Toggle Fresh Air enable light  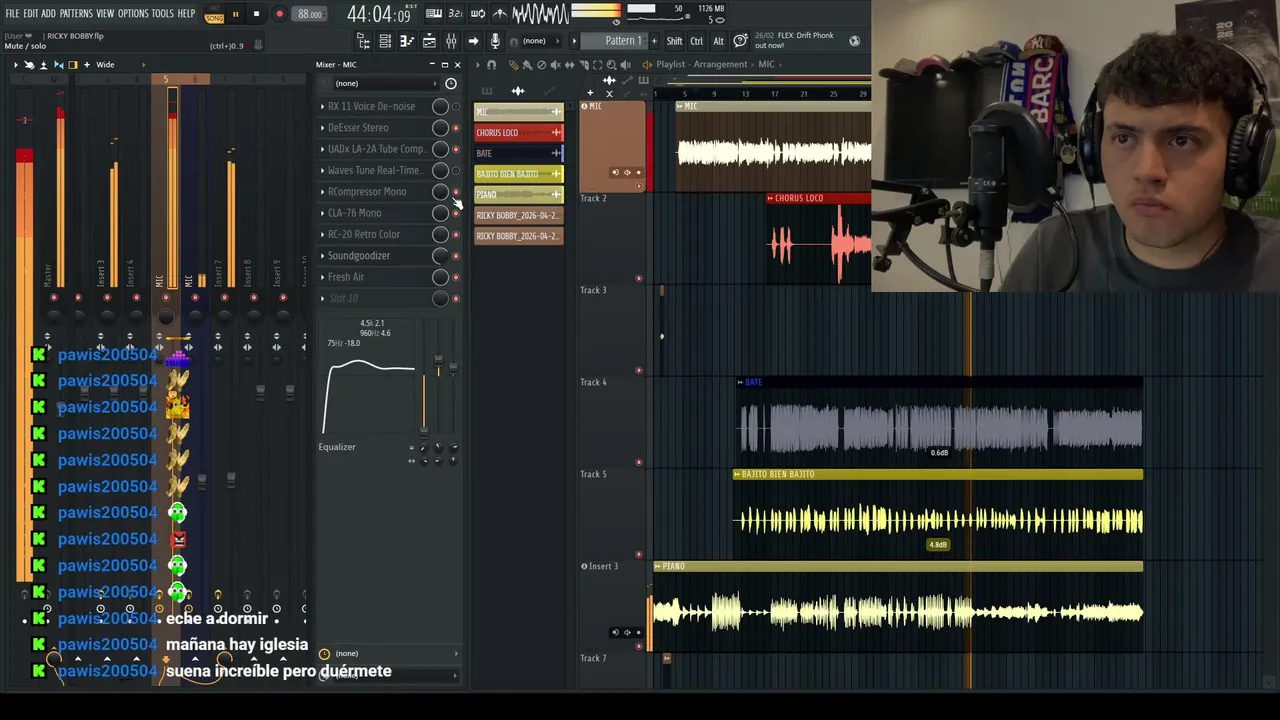click(x=456, y=277)
